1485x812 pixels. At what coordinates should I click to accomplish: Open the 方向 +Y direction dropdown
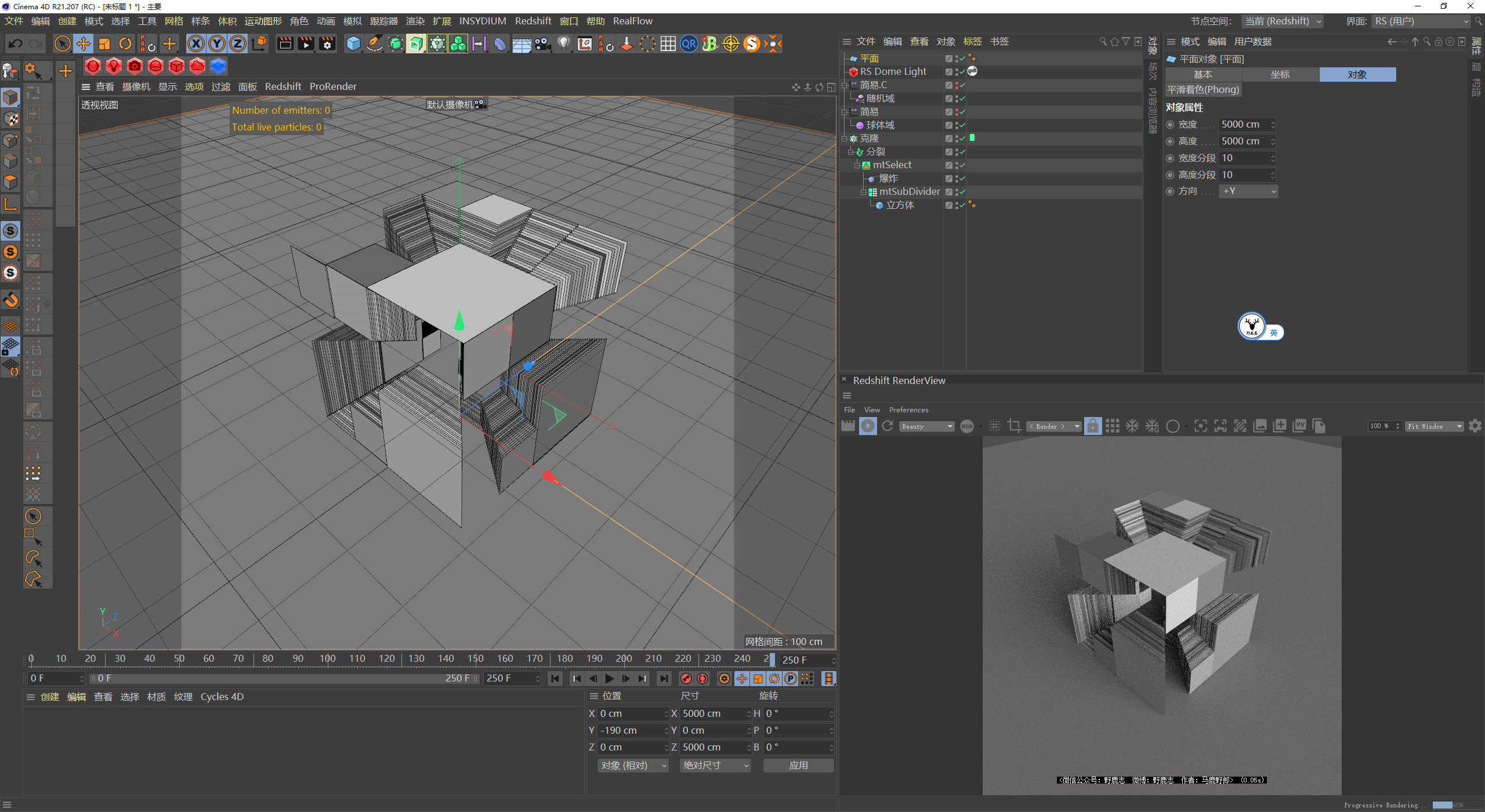[1248, 191]
